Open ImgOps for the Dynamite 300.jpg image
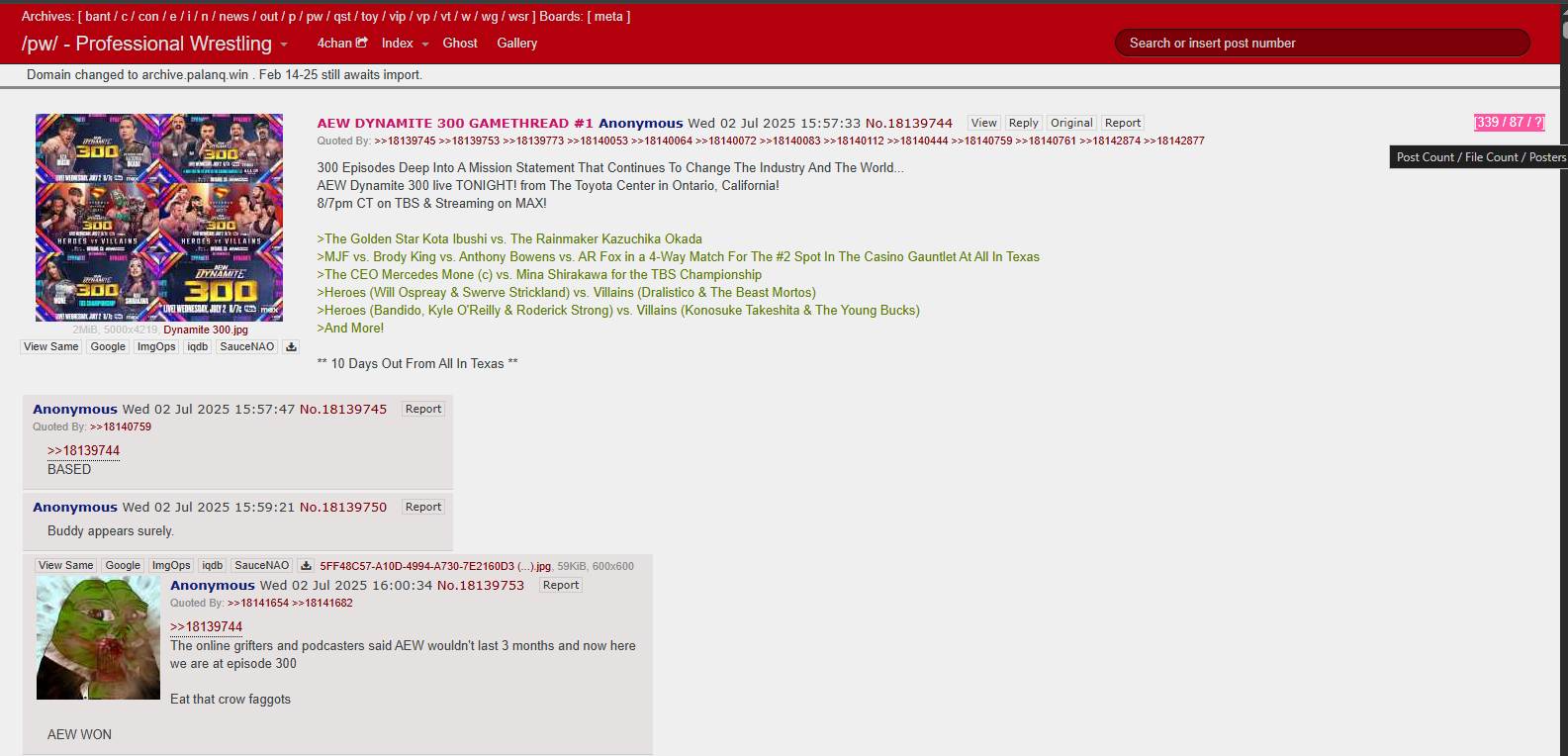The height and width of the screenshot is (756, 1568). [156, 347]
